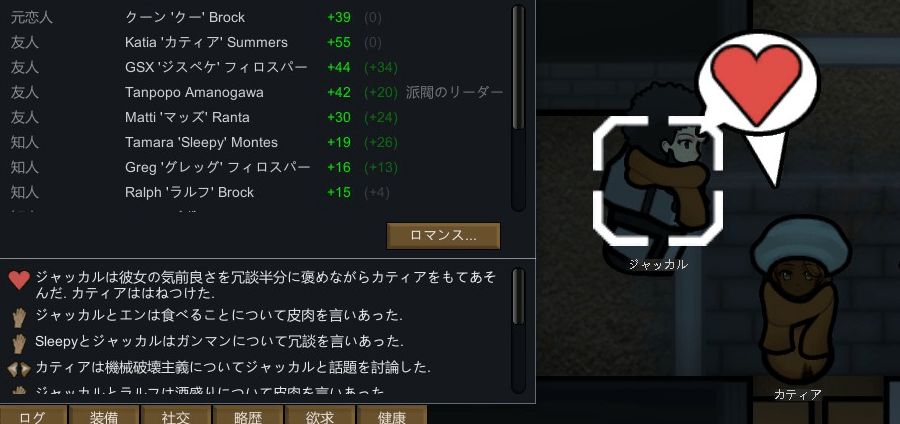This screenshot has height=424, width=900.
Task: Select the 社交 tab
Action: [x=176, y=415]
